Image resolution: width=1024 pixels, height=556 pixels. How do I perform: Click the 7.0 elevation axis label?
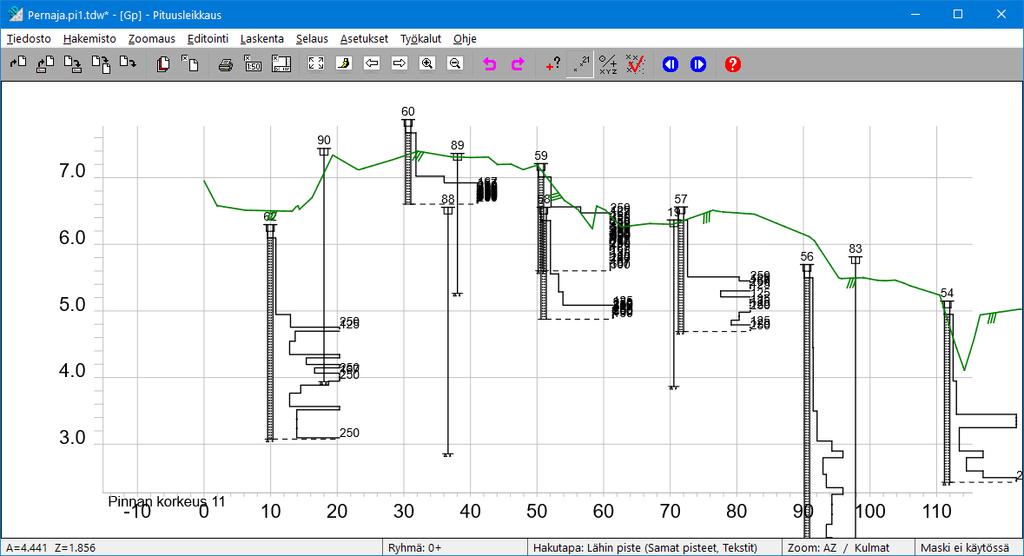pos(72,171)
